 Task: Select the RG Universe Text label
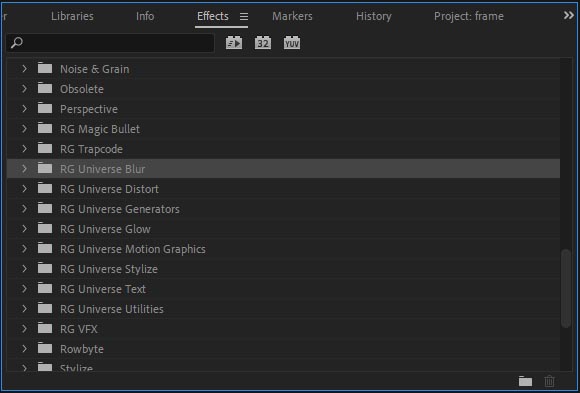pos(103,289)
